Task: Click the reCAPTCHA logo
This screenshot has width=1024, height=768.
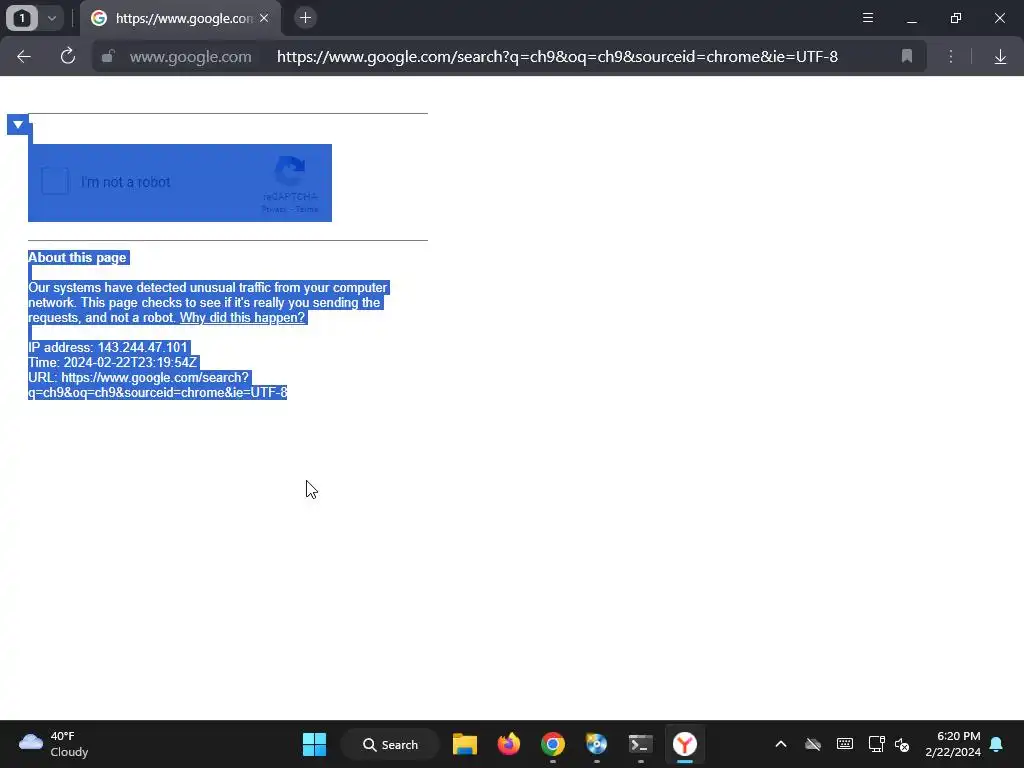Action: click(x=290, y=171)
